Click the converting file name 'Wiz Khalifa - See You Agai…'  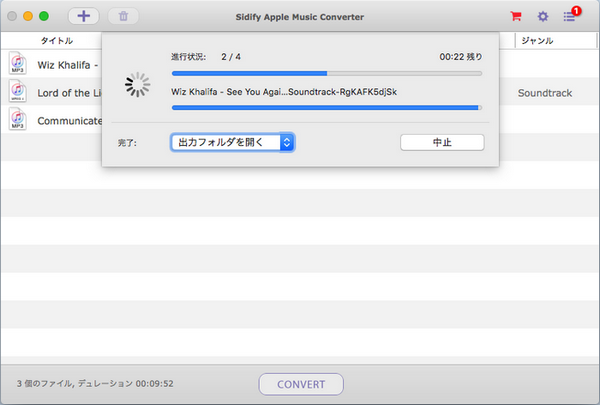coord(284,92)
